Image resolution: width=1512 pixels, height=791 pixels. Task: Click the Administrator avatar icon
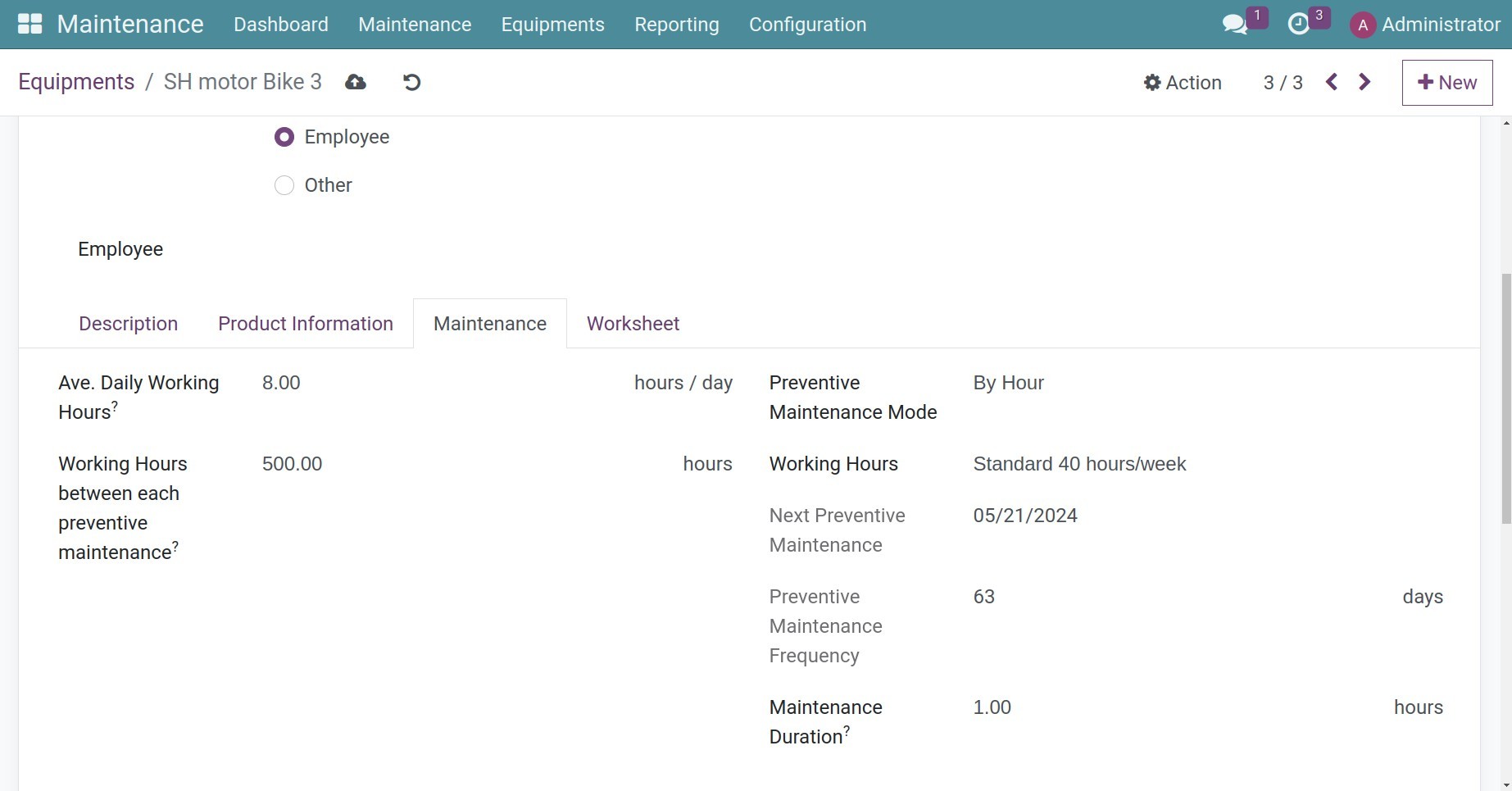pyautogui.click(x=1363, y=25)
